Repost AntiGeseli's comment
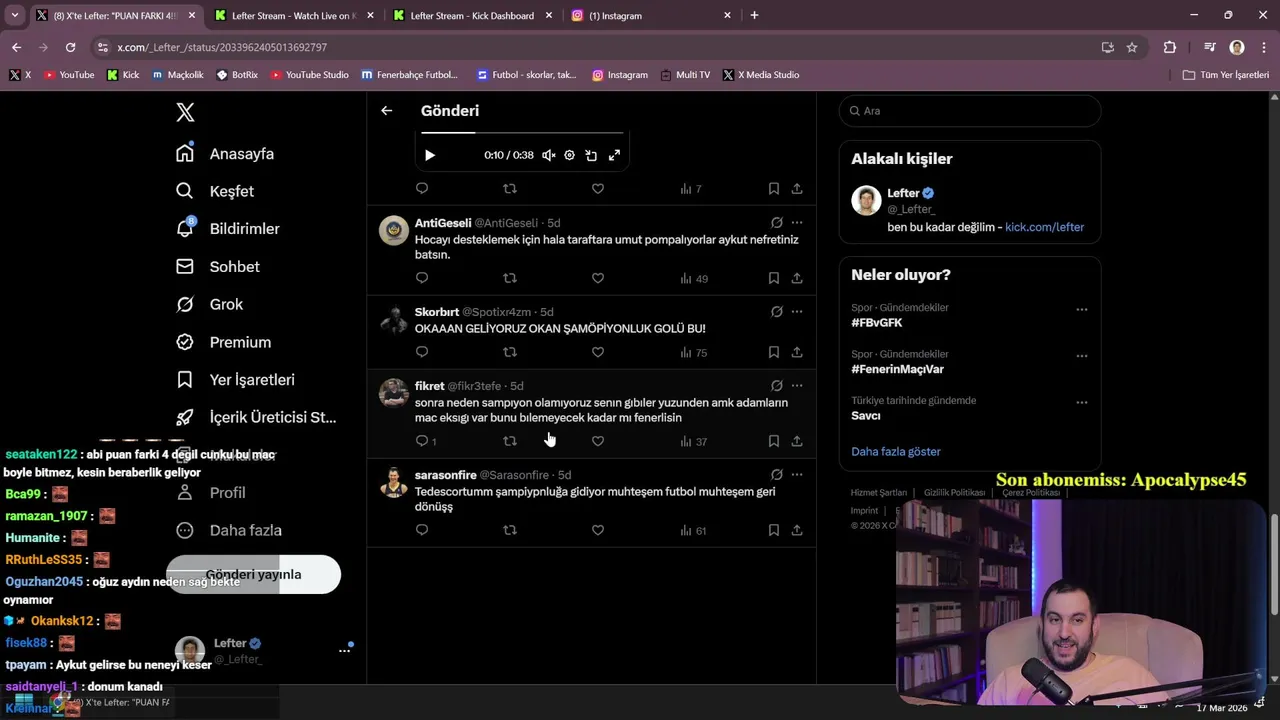This screenshot has height=720, width=1280. point(510,278)
